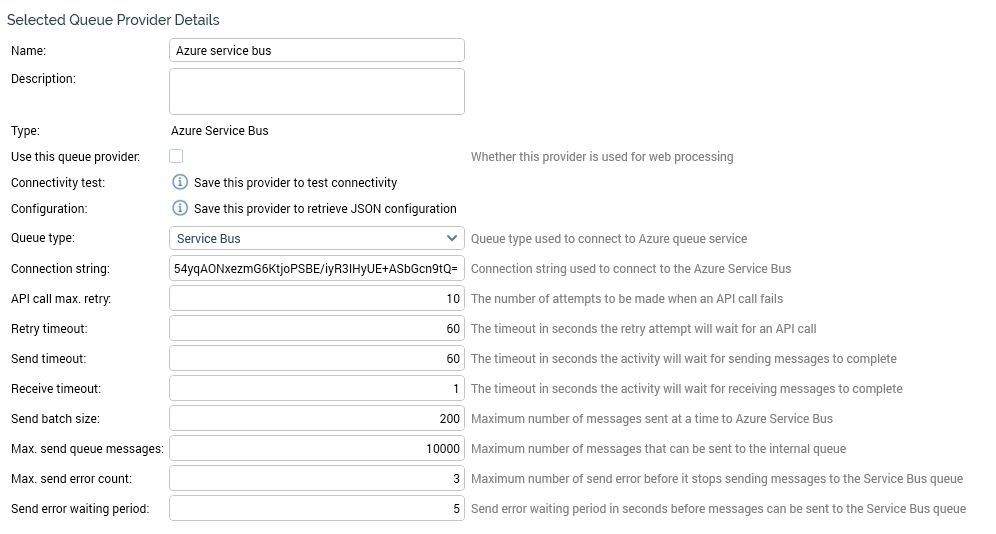This screenshot has width=996, height=534.
Task: Click the Azure Service Bus type text
Action: pyautogui.click(x=220, y=130)
